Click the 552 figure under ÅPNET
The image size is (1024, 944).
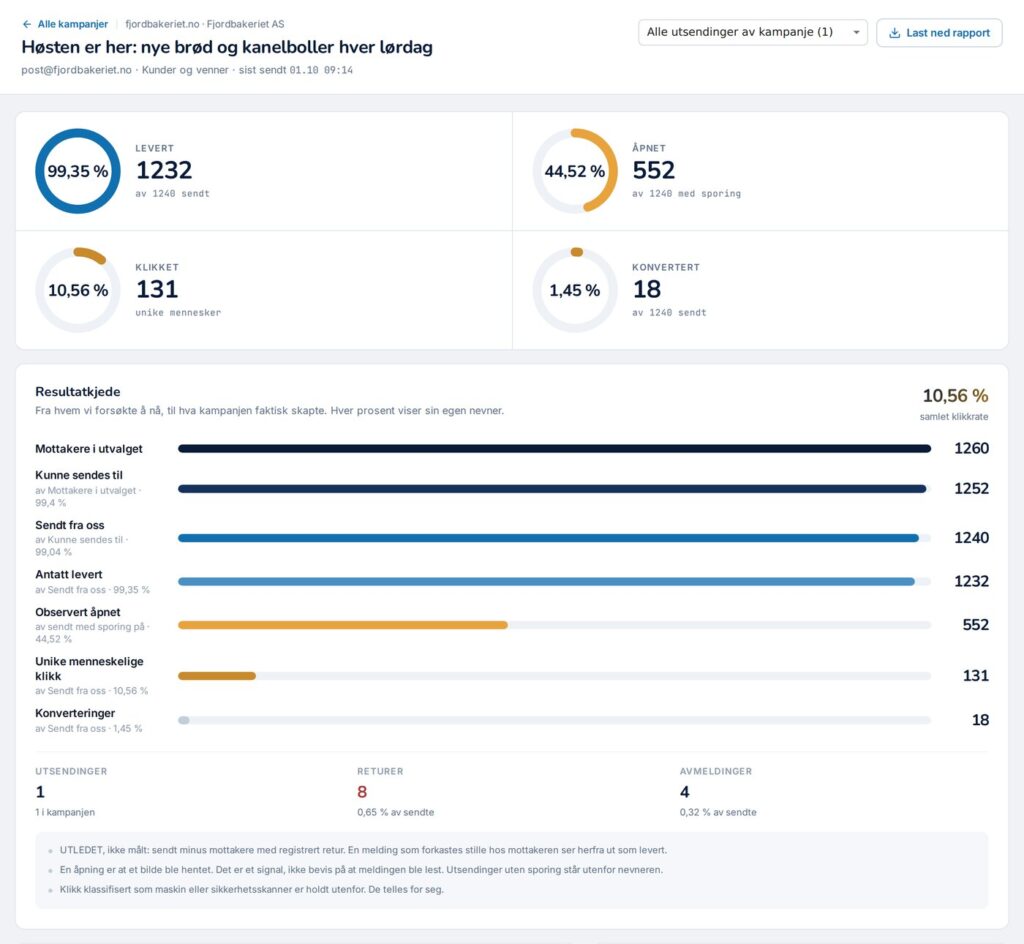(x=653, y=170)
